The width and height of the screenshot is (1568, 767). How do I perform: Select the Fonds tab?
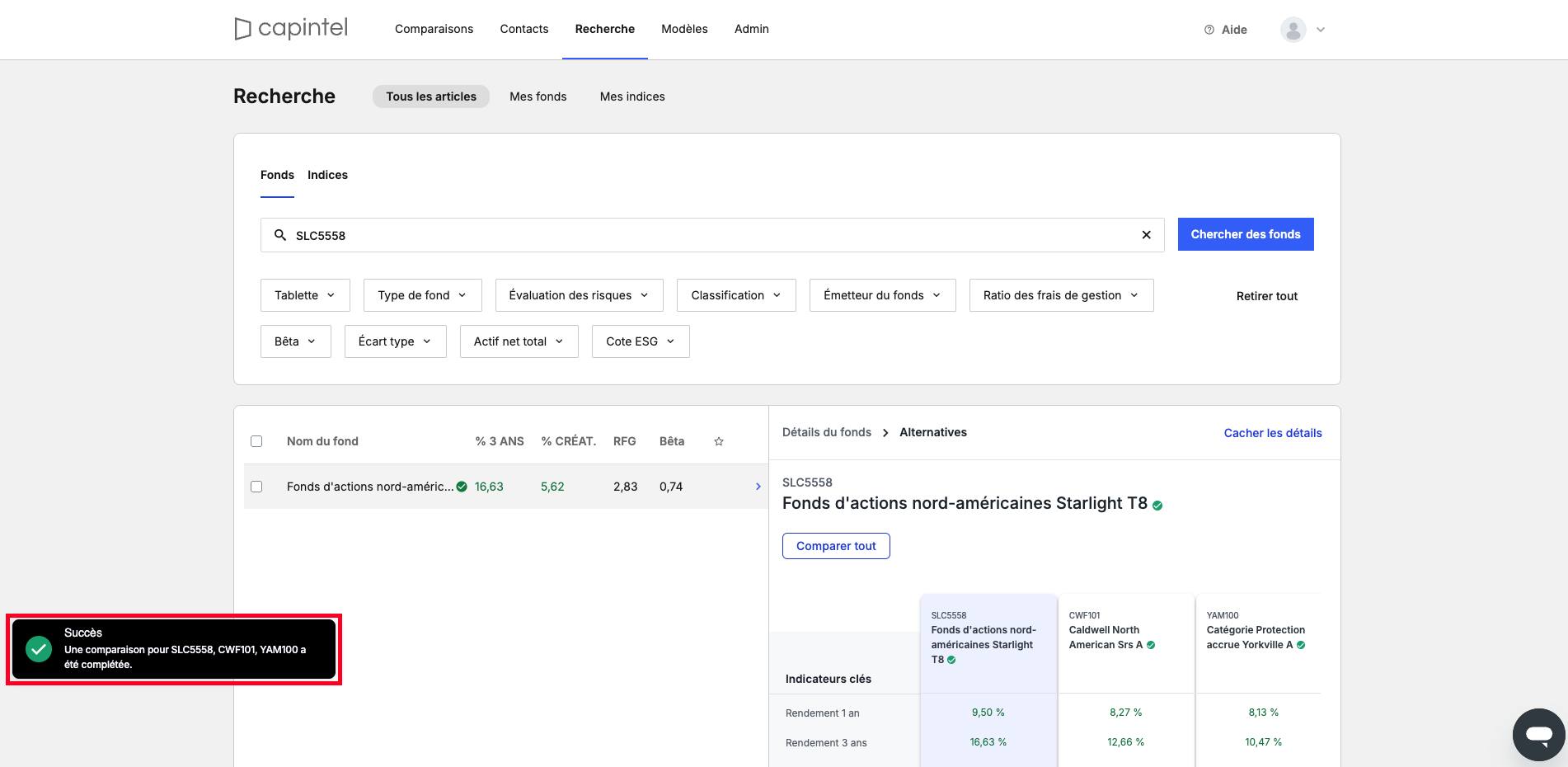(x=277, y=175)
